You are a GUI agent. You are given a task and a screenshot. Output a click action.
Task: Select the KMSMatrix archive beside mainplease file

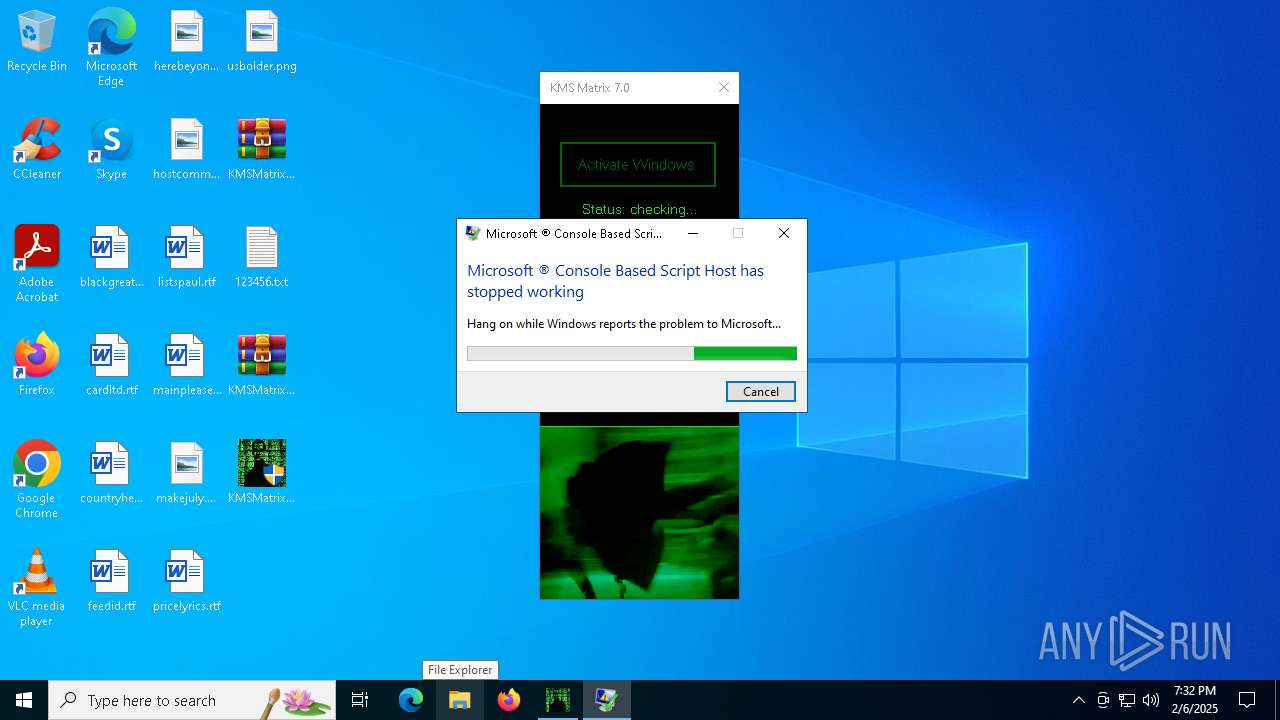click(261, 365)
